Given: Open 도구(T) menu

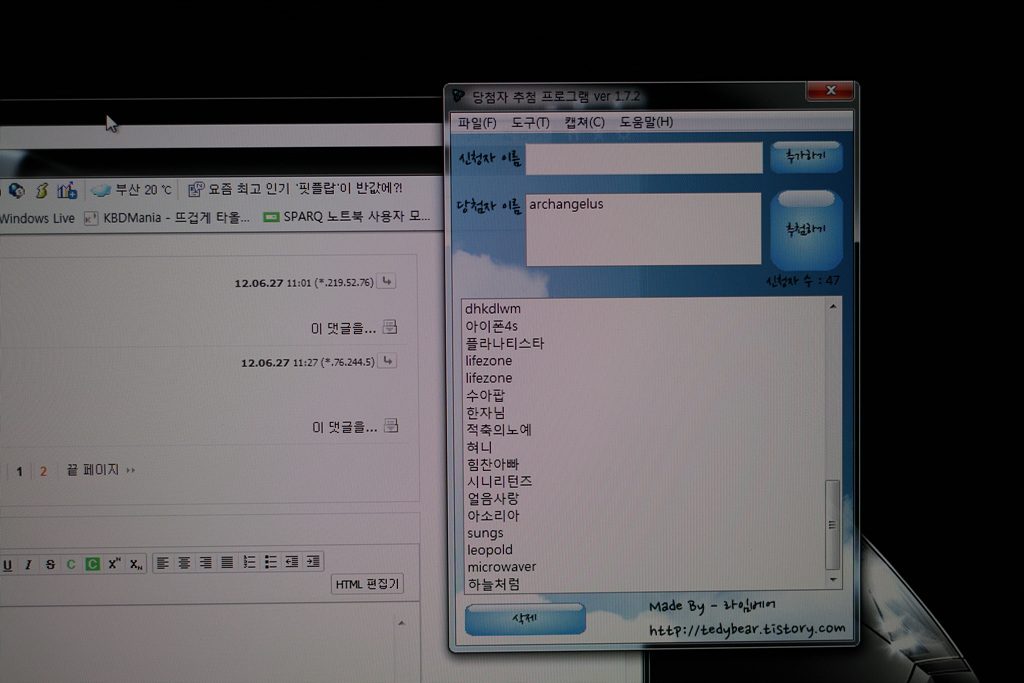Looking at the screenshot, I should click(x=530, y=123).
